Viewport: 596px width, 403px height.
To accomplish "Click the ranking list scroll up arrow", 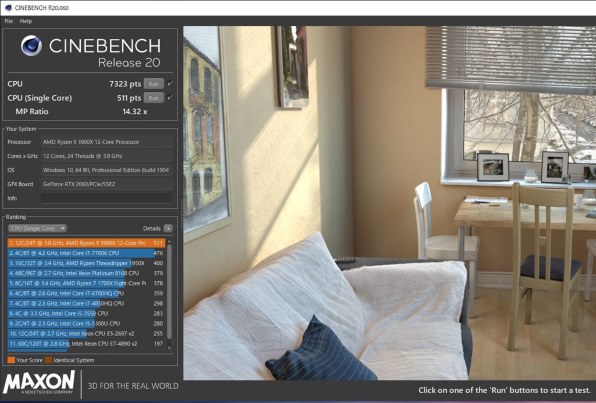I will [x=169, y=242].
